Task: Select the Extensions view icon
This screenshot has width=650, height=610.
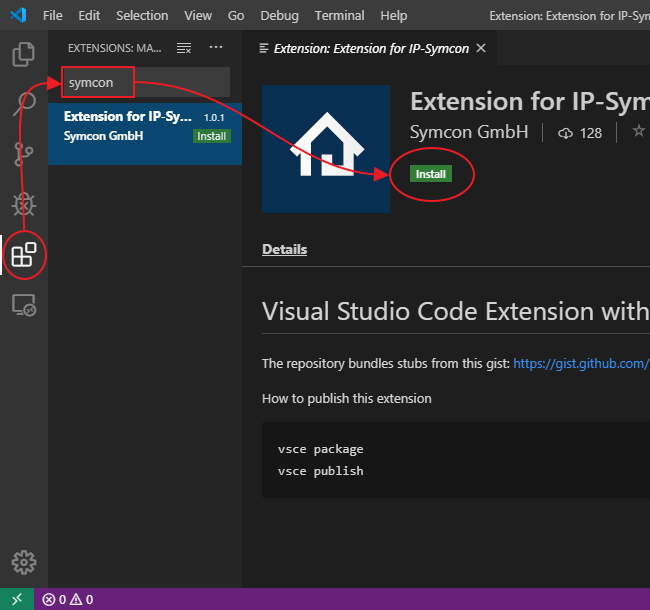Action: coord(24,255)
